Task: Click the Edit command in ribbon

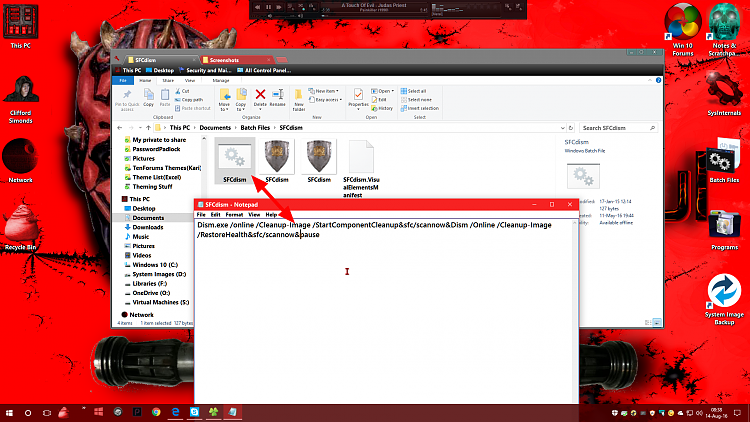Action: pyautogui.click(x=379, y=100)
